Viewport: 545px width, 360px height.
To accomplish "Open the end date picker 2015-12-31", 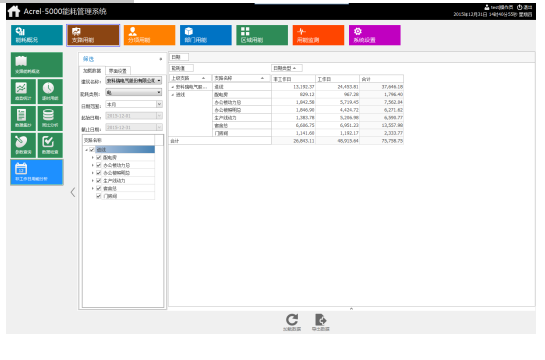I will coord(134,127).
